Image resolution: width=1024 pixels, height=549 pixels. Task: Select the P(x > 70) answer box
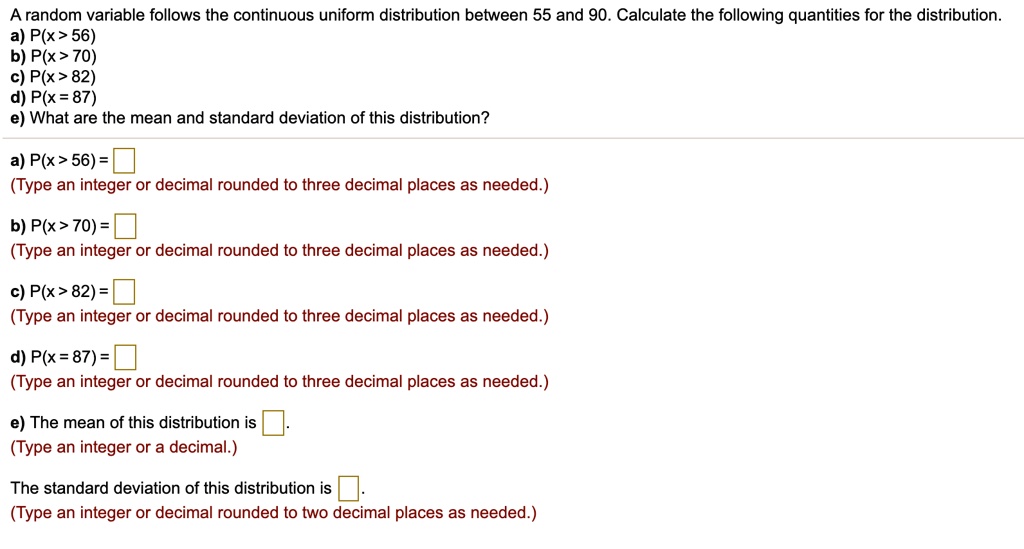tap(125, 227)
